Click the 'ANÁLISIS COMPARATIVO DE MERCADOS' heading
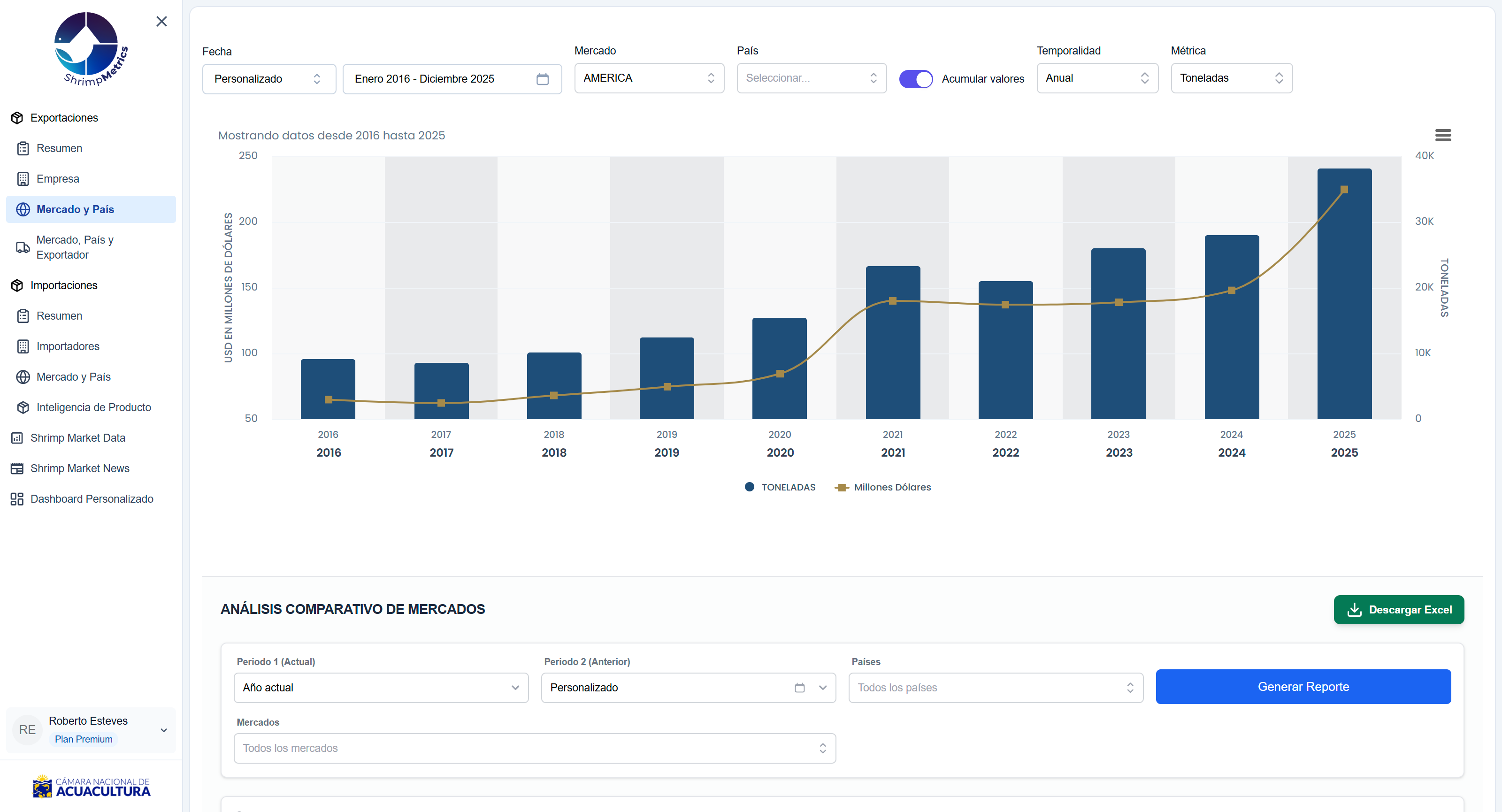 point(353,609)
